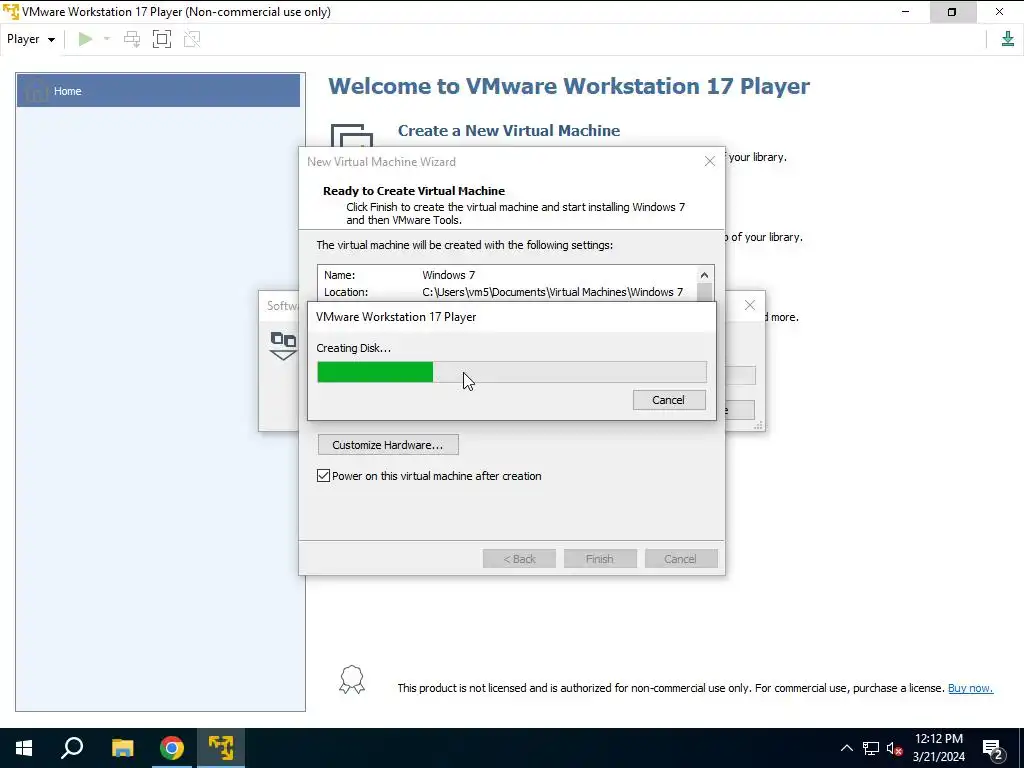The width and height of the screenshot is (1024, 768).
Task: Cancel the Creating Disk progress dialog
Action: 669,400
